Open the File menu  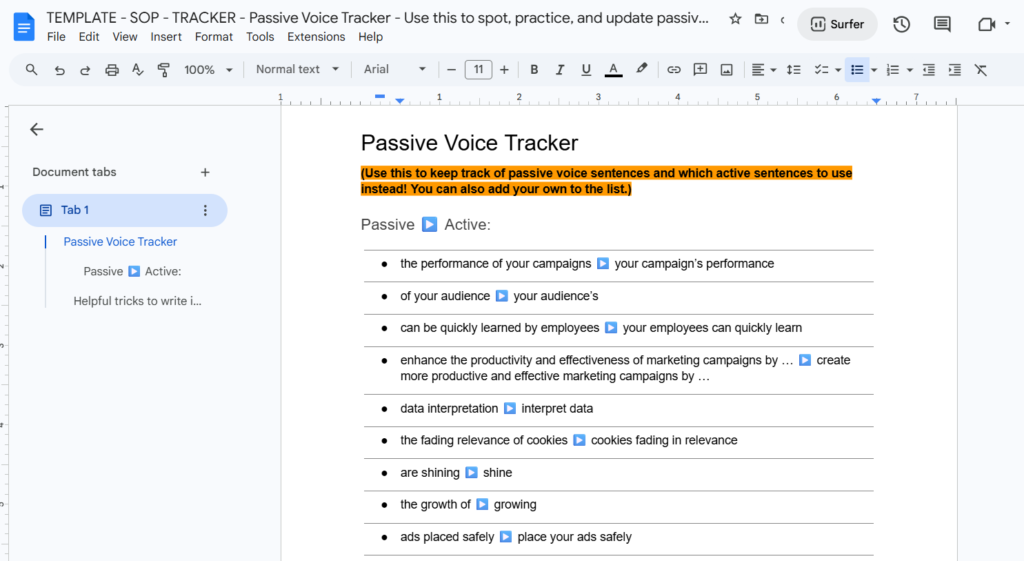click(56, 37)
